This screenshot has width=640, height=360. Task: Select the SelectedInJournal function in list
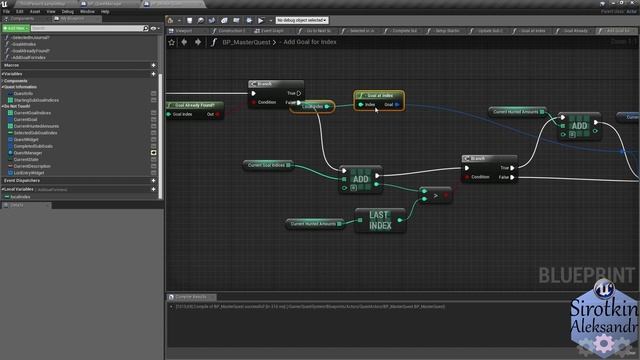(31, 38)
